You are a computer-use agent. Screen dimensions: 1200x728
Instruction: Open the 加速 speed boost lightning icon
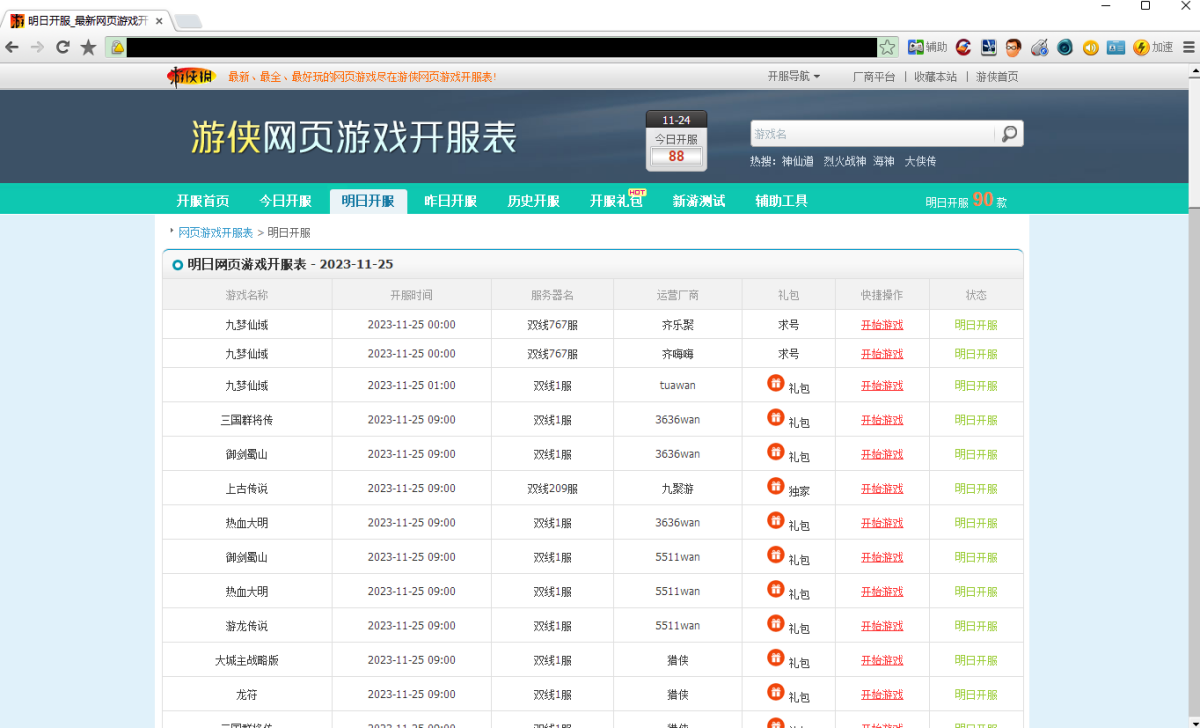point(1140,47)
